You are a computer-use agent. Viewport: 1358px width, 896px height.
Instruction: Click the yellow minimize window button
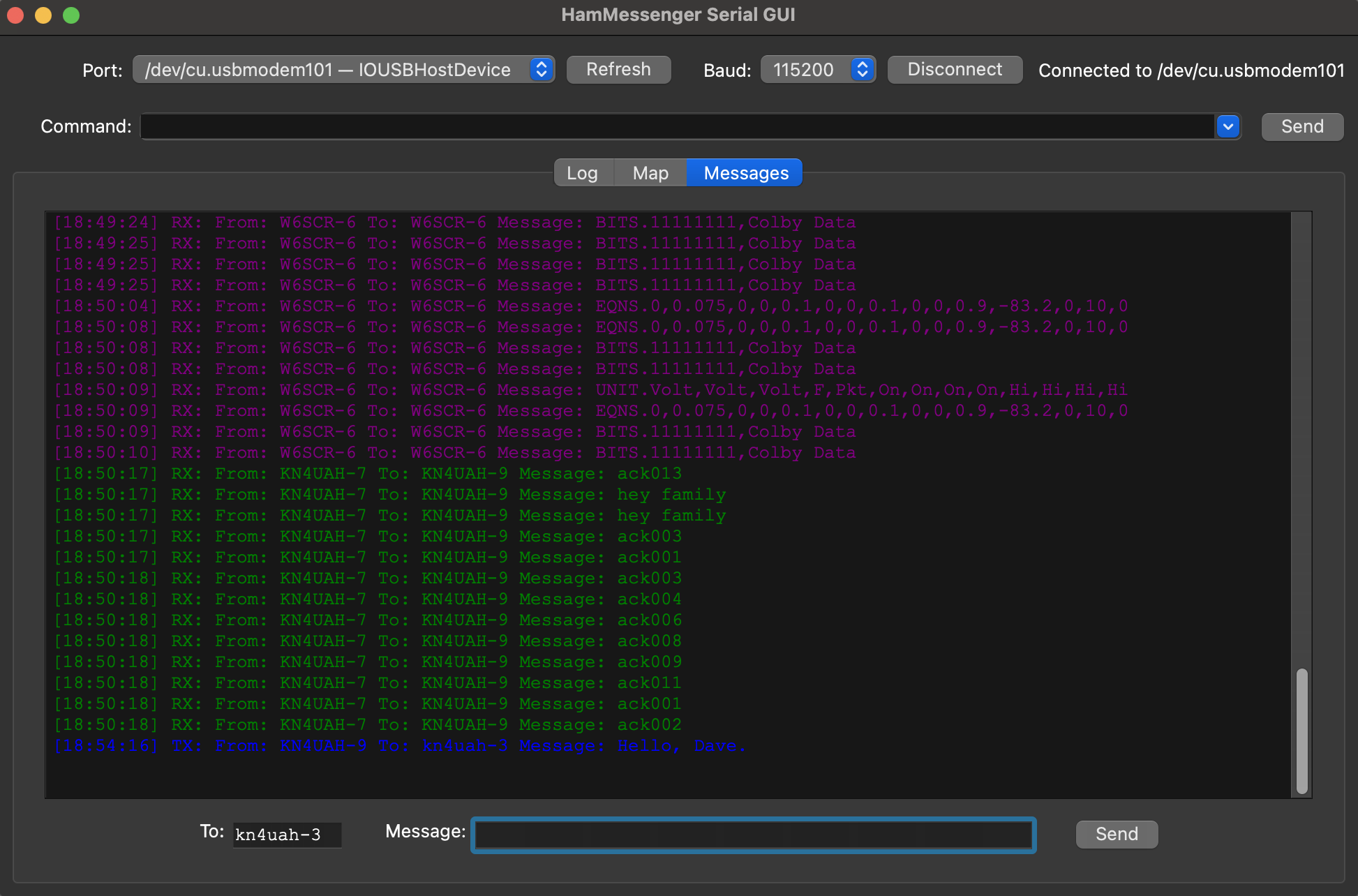click(x=43, y=15)
